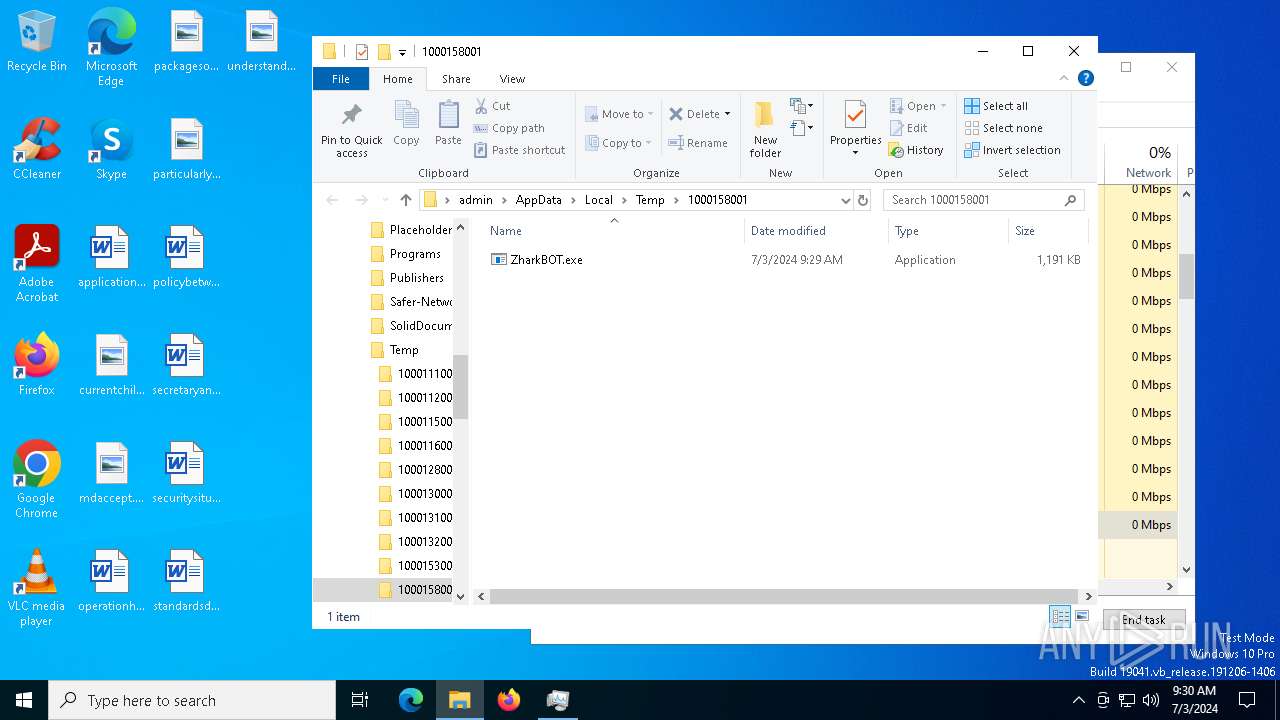Screen dimensions: 1280x720
Task: Open Adobe Acrobat desktop shortcut
Action: [36, 264]
